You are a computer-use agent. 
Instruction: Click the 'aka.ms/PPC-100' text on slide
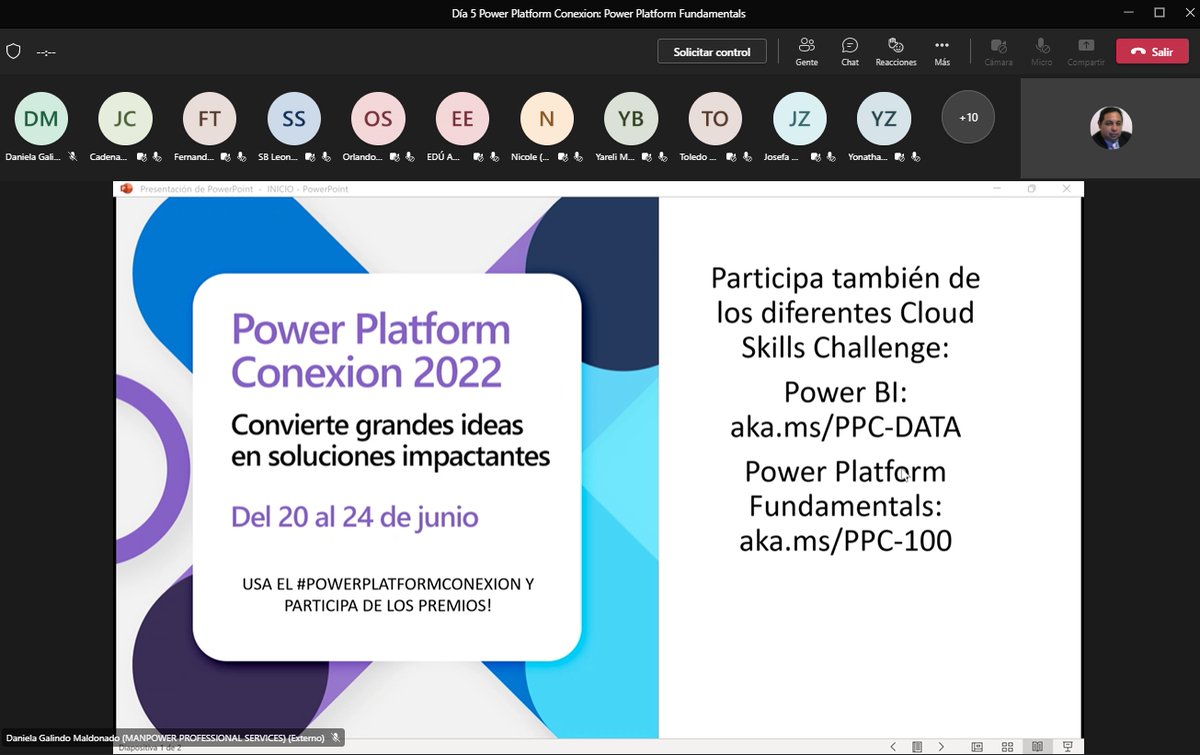[845, 541]
